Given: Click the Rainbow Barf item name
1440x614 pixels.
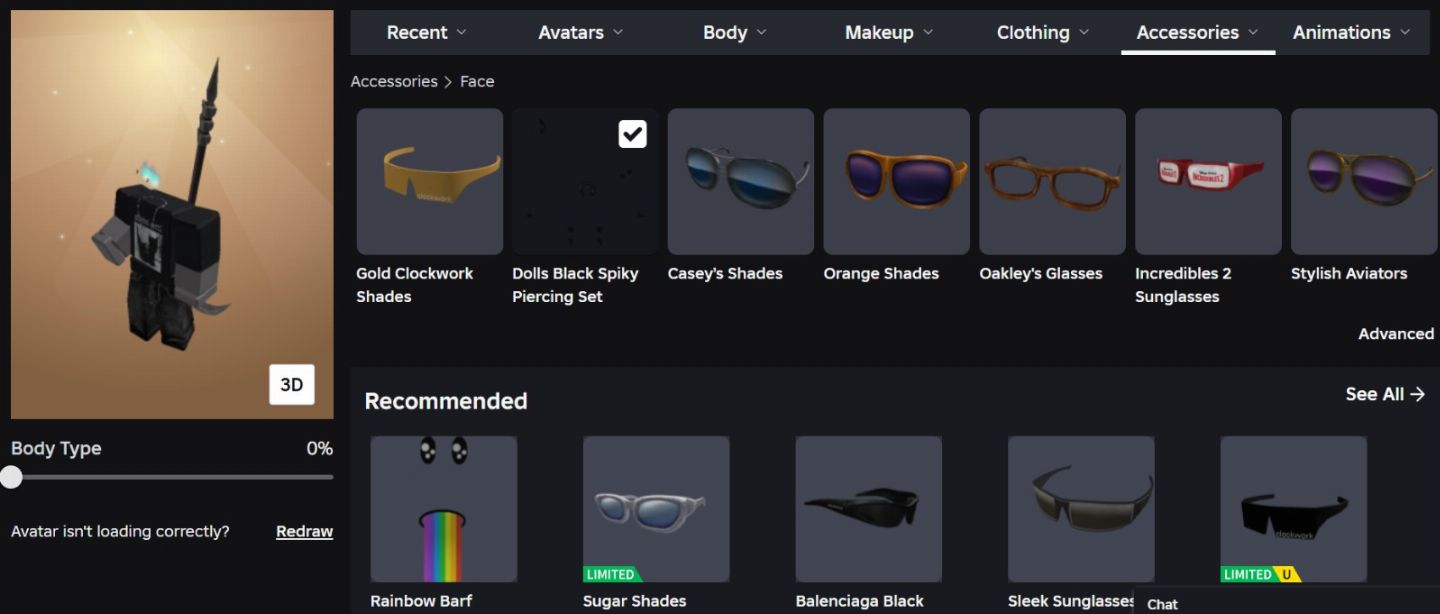Looking at the screenshot, I should pyautogui.click(x=421, y=601).
